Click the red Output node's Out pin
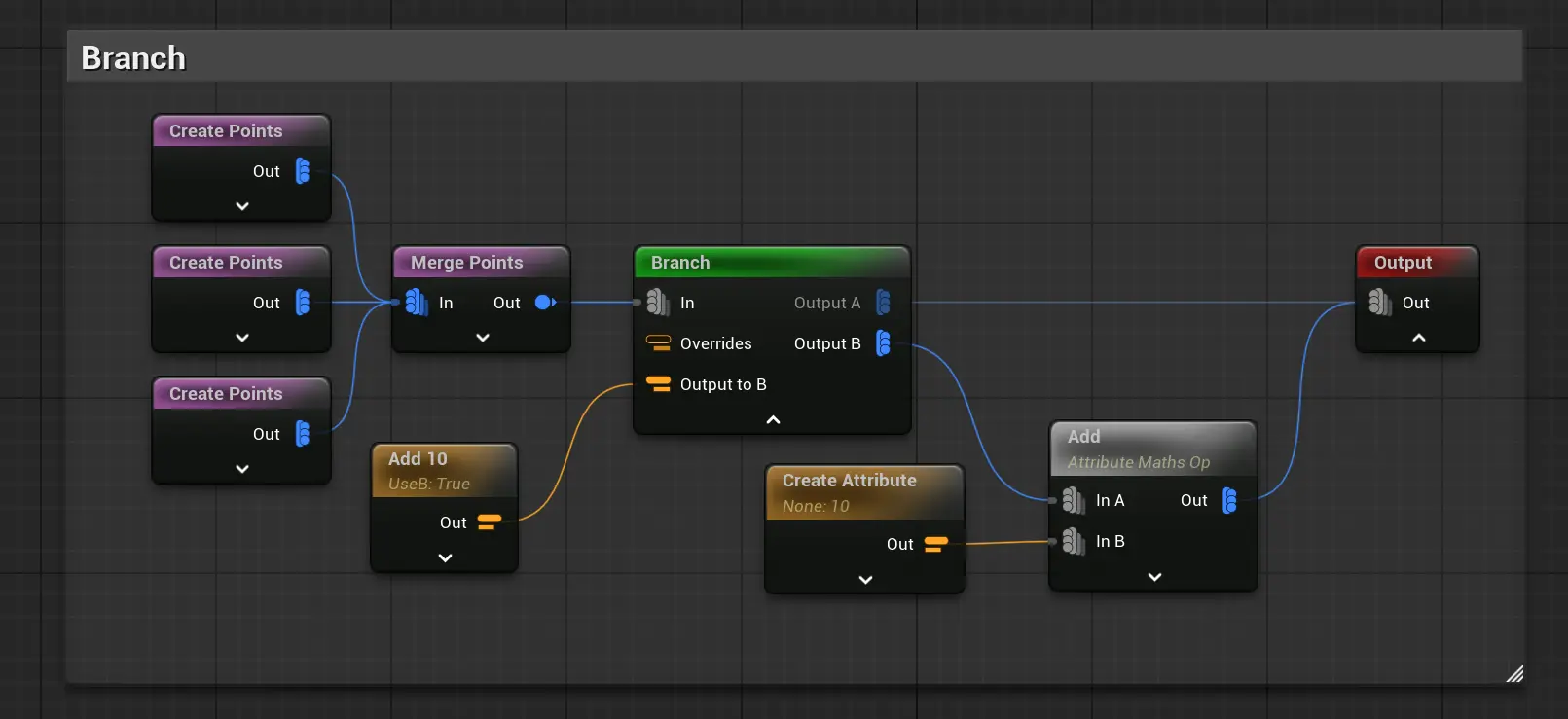The height and width of the screenshot is (719, 1568). pyautogui.click(x=1379, y=303)
